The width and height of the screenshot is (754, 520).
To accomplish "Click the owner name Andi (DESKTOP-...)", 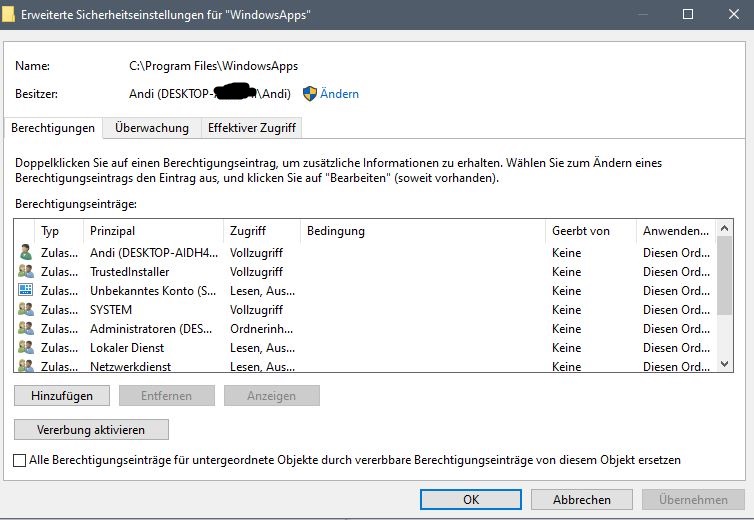I will tap(210, 94).
